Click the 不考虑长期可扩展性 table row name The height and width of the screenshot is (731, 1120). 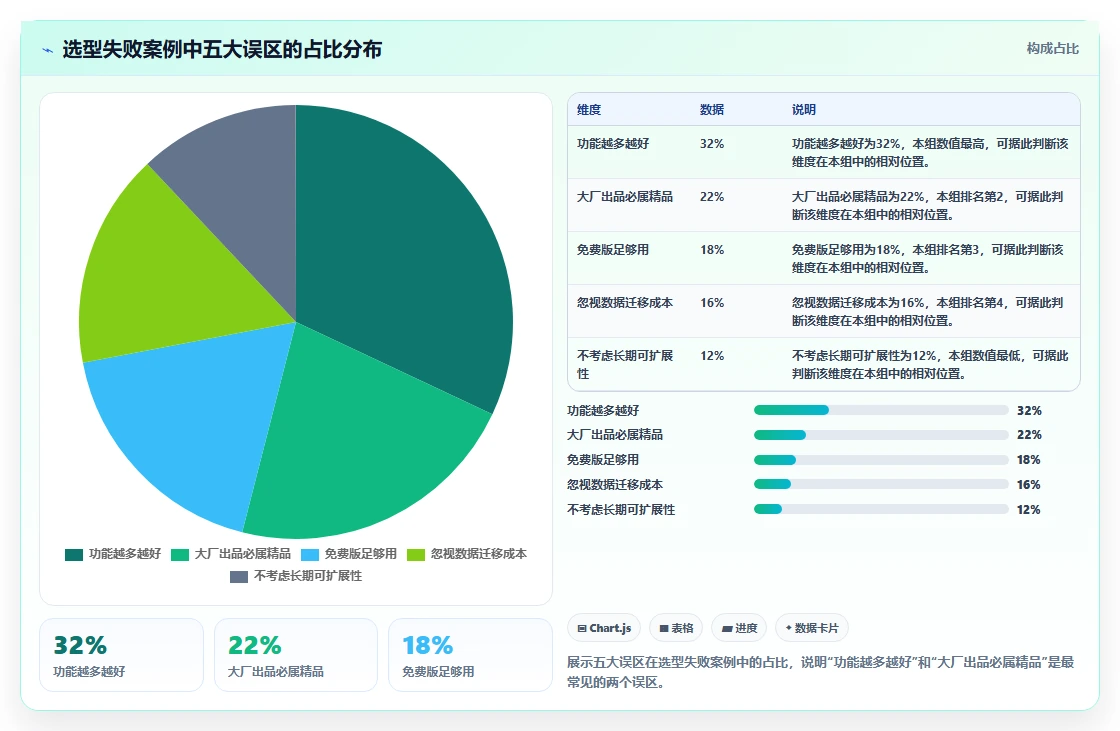pos(625,364)
